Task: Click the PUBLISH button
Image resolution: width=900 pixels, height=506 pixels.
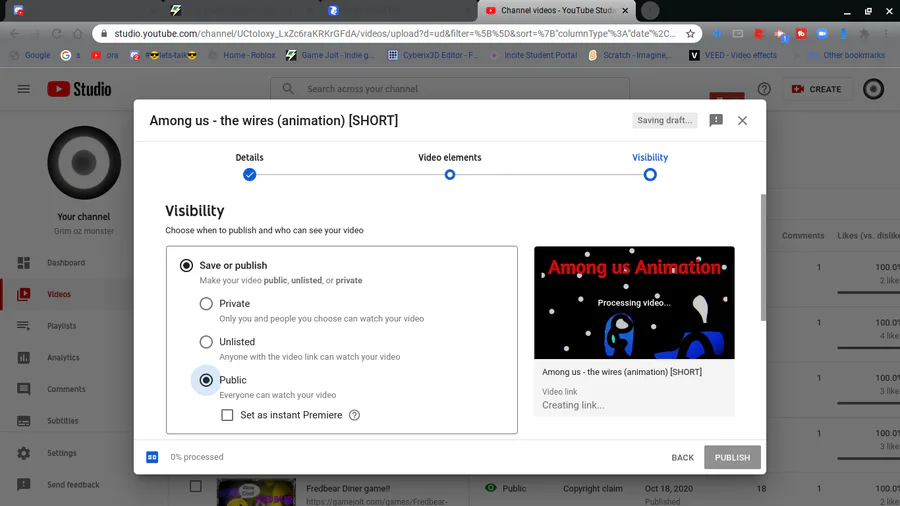Action: click(x=732, y=457)
